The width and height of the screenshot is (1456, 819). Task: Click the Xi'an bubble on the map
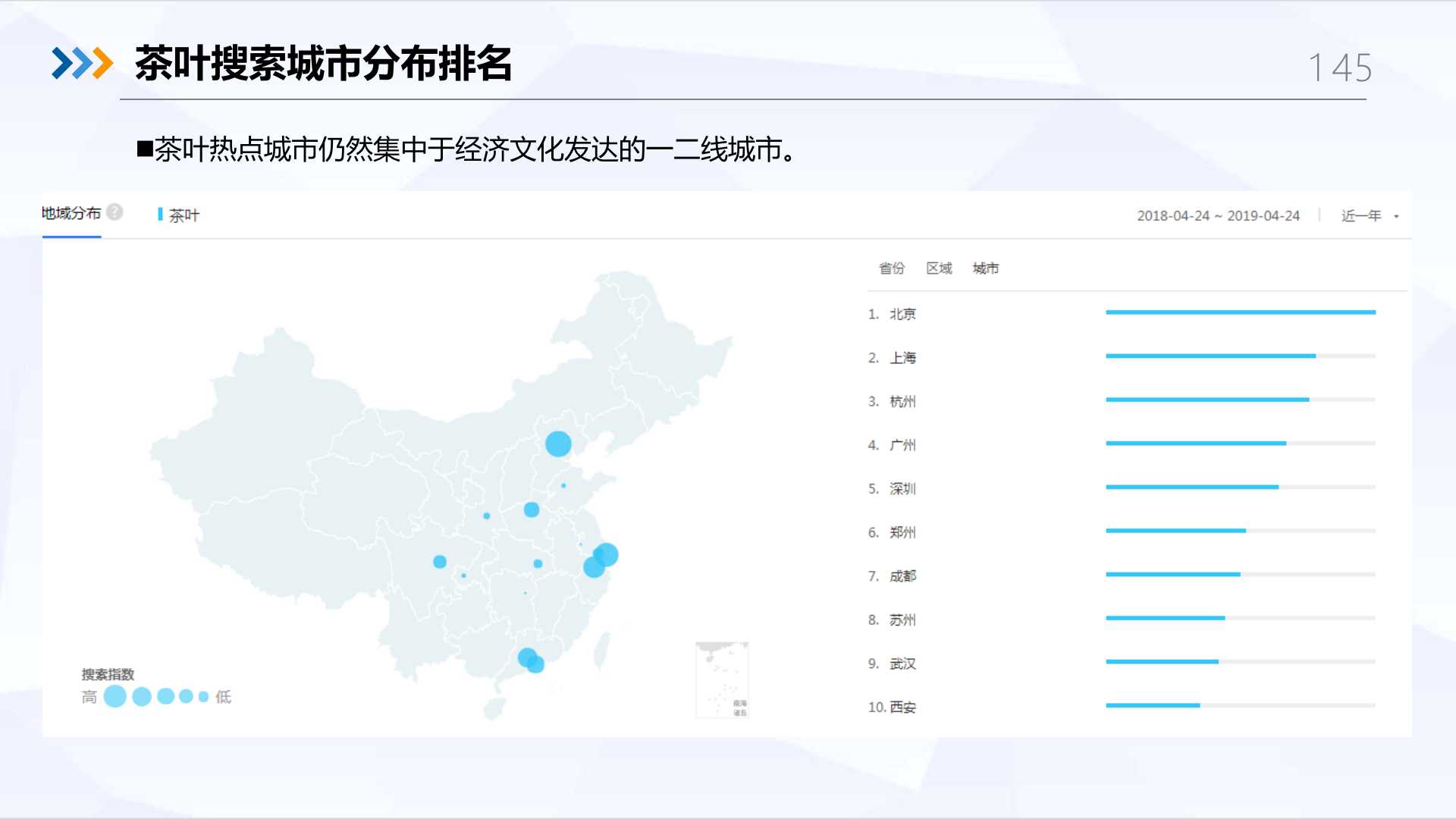click(x=487, y=516)
